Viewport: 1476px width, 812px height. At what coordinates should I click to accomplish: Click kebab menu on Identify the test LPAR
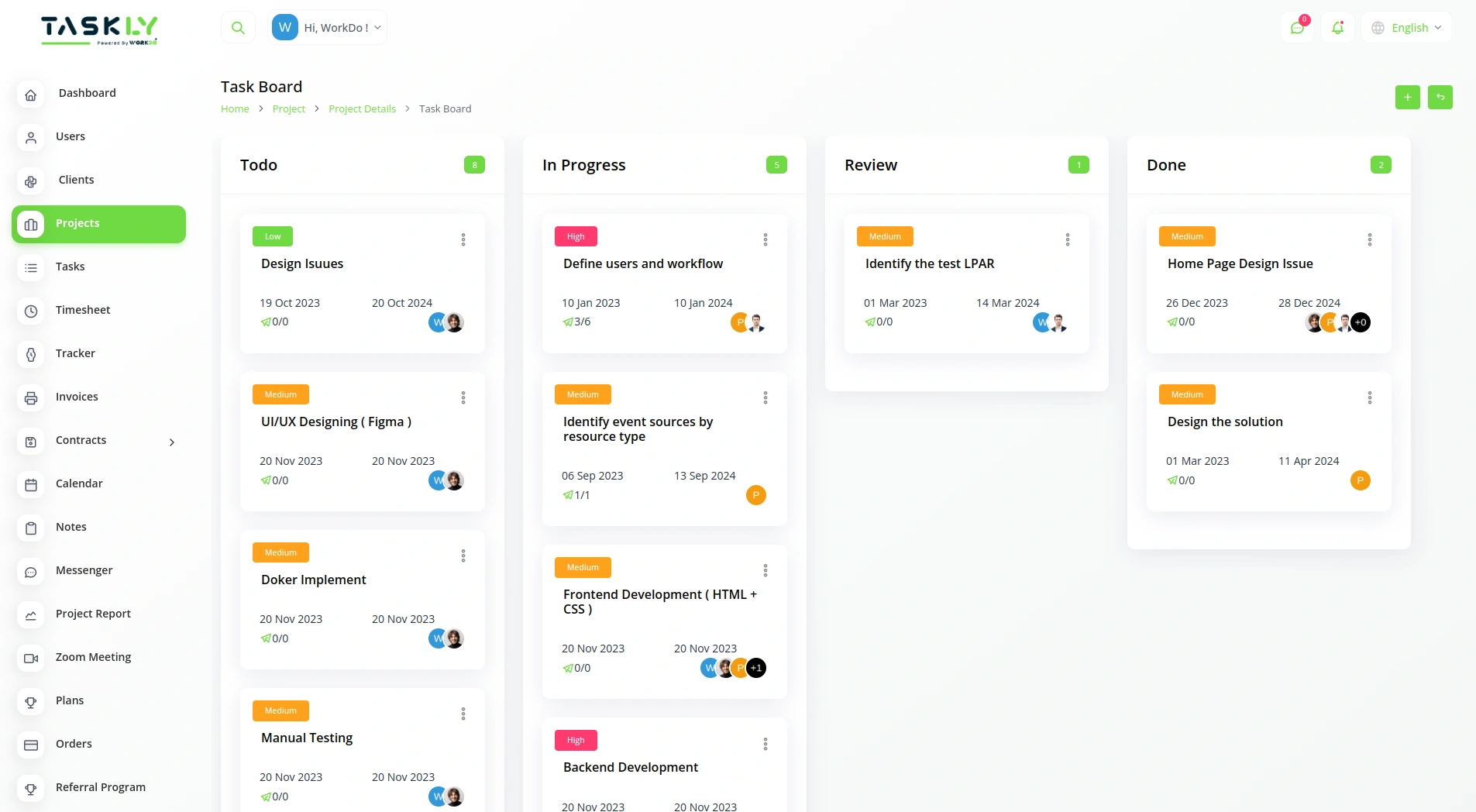pos(1068,239)
